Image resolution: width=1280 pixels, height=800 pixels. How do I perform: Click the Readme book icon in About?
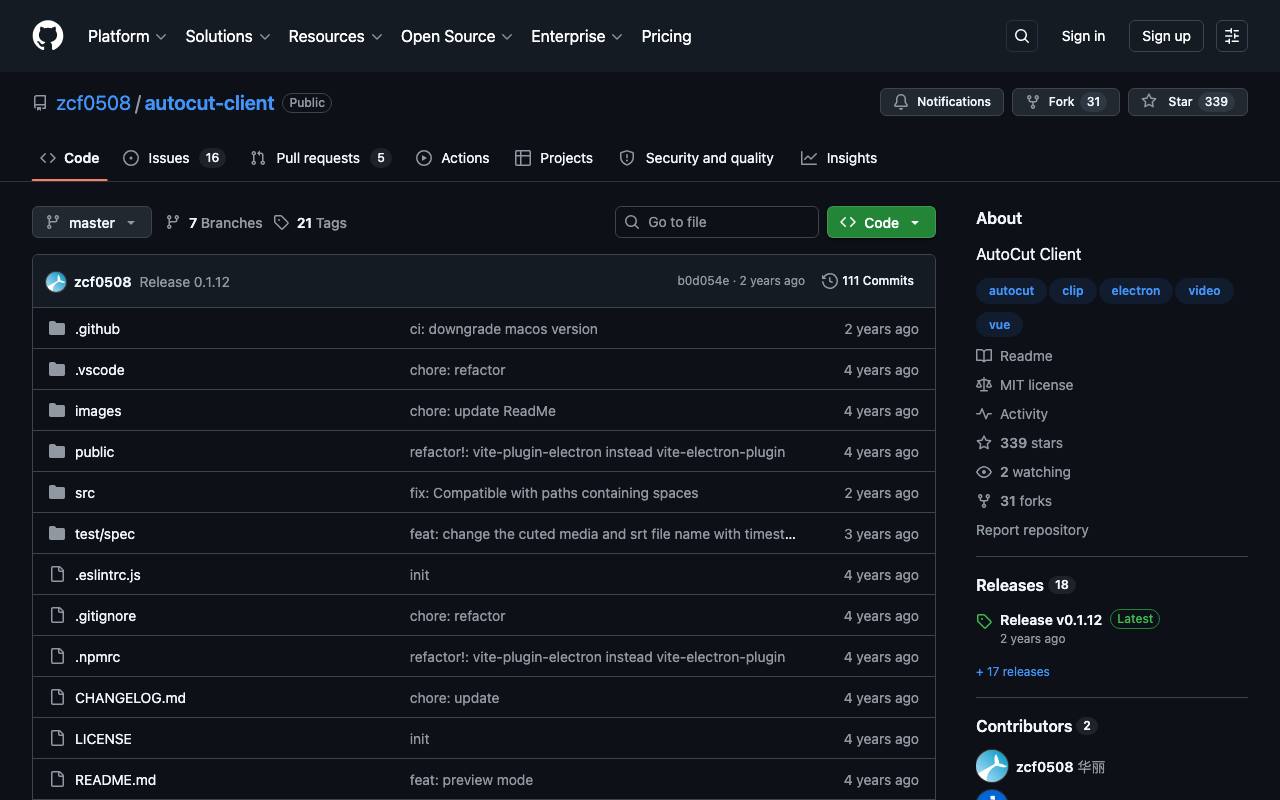[984, 356]
